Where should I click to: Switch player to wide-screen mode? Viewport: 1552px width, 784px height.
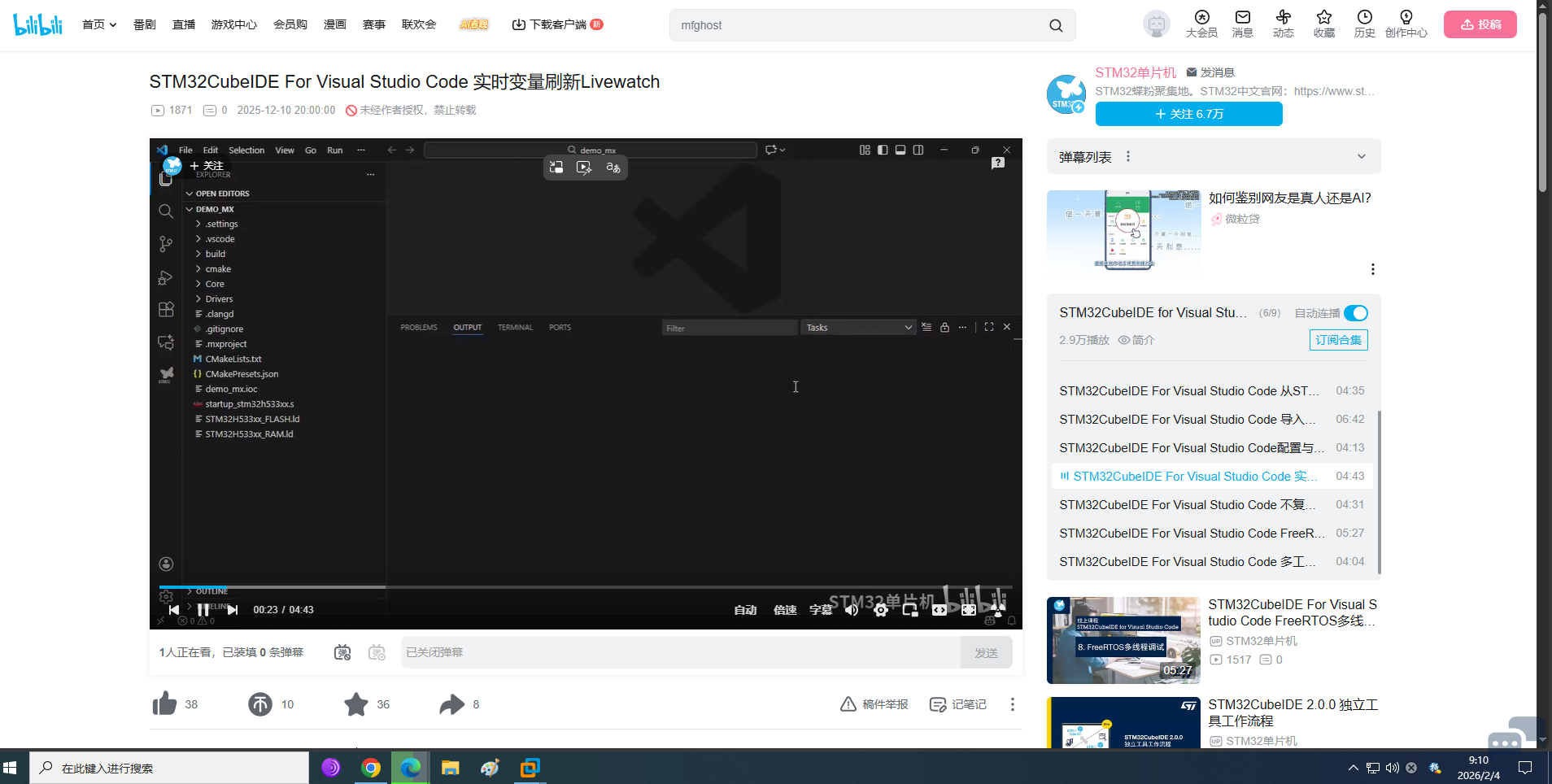(939, 610)
